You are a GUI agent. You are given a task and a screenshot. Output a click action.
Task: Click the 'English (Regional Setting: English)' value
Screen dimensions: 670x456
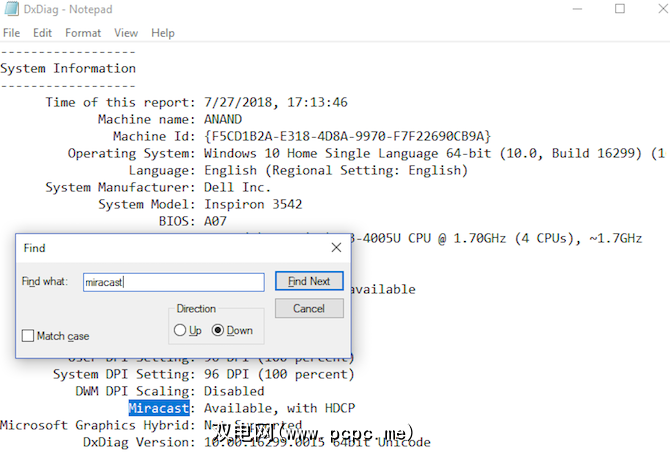(336, 171)
